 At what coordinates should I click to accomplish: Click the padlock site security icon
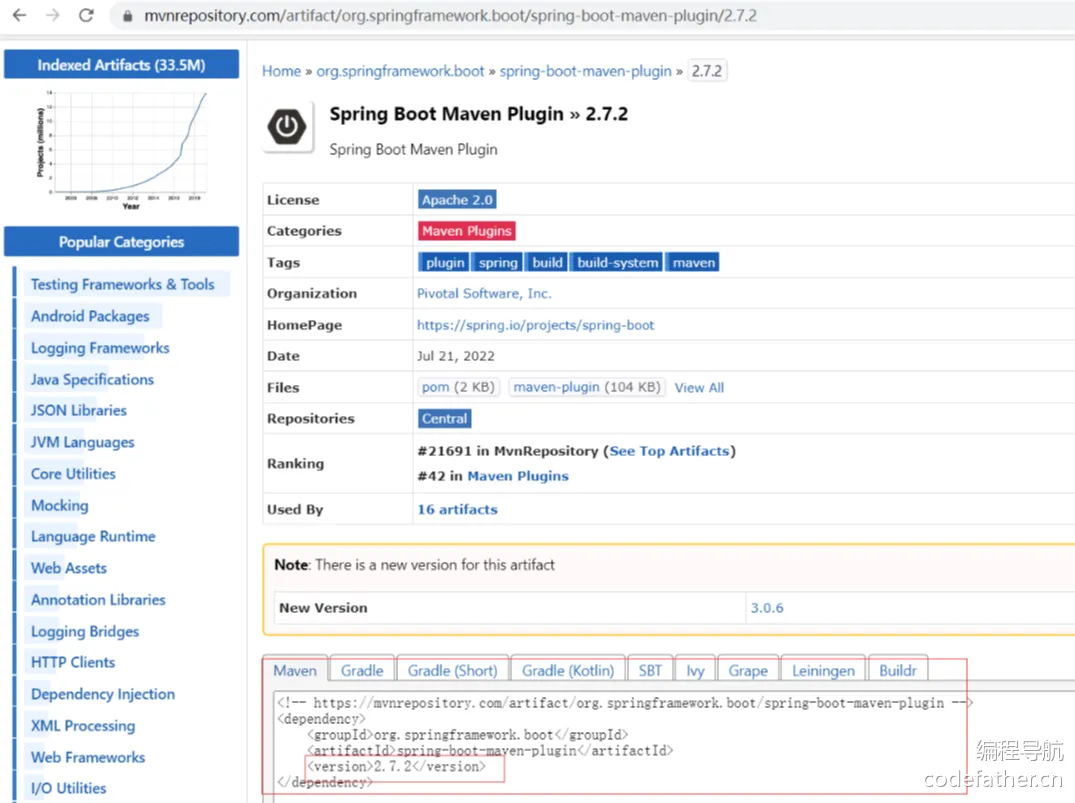127,16
